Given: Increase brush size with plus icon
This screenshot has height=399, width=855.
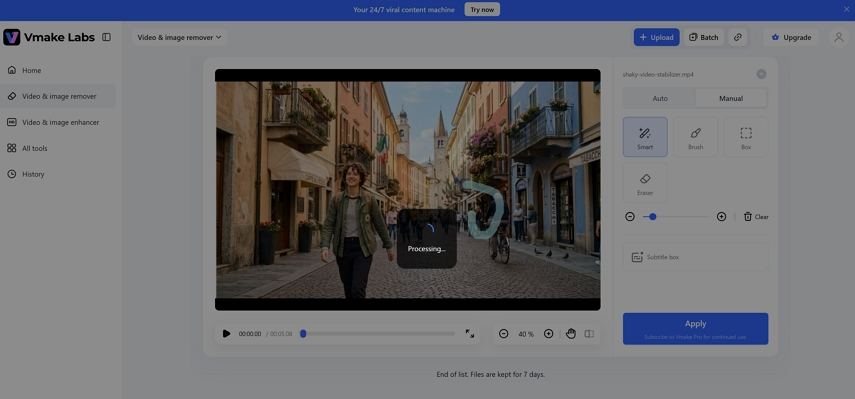Looking at the screenshot, I should (x=721, y=217).
